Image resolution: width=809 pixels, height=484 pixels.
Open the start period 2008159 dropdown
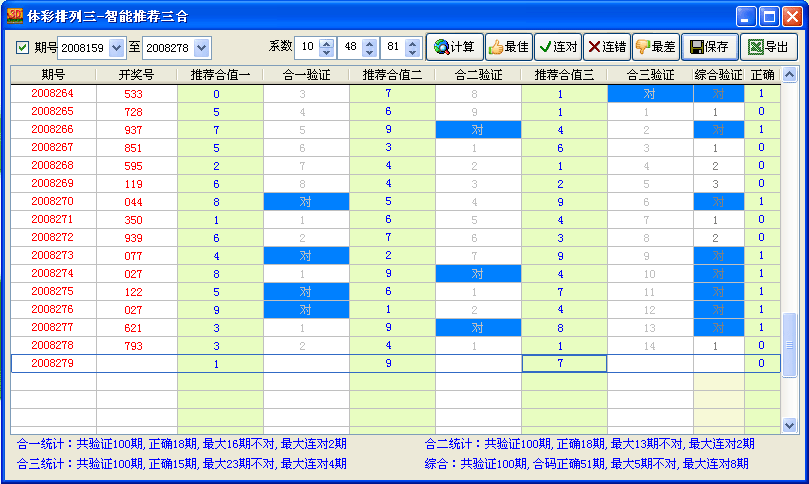click(116, 47)
